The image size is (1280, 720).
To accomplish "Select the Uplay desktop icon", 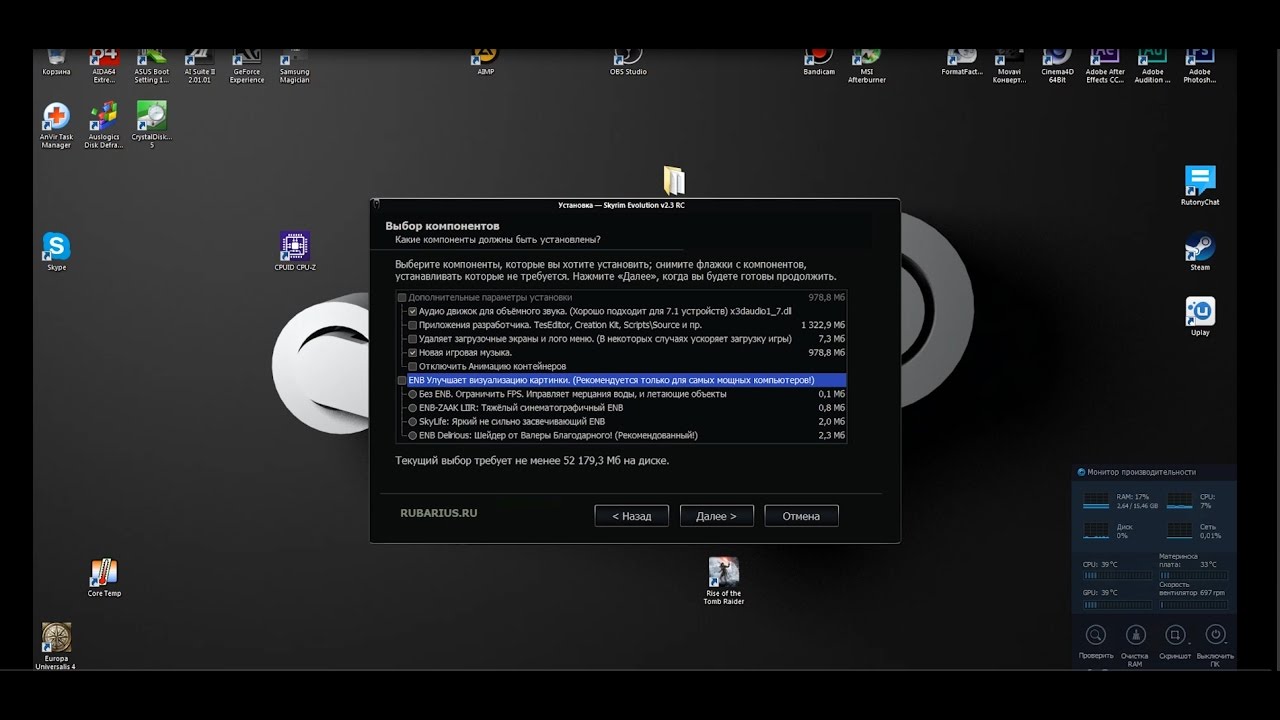I will (1200, 317).
